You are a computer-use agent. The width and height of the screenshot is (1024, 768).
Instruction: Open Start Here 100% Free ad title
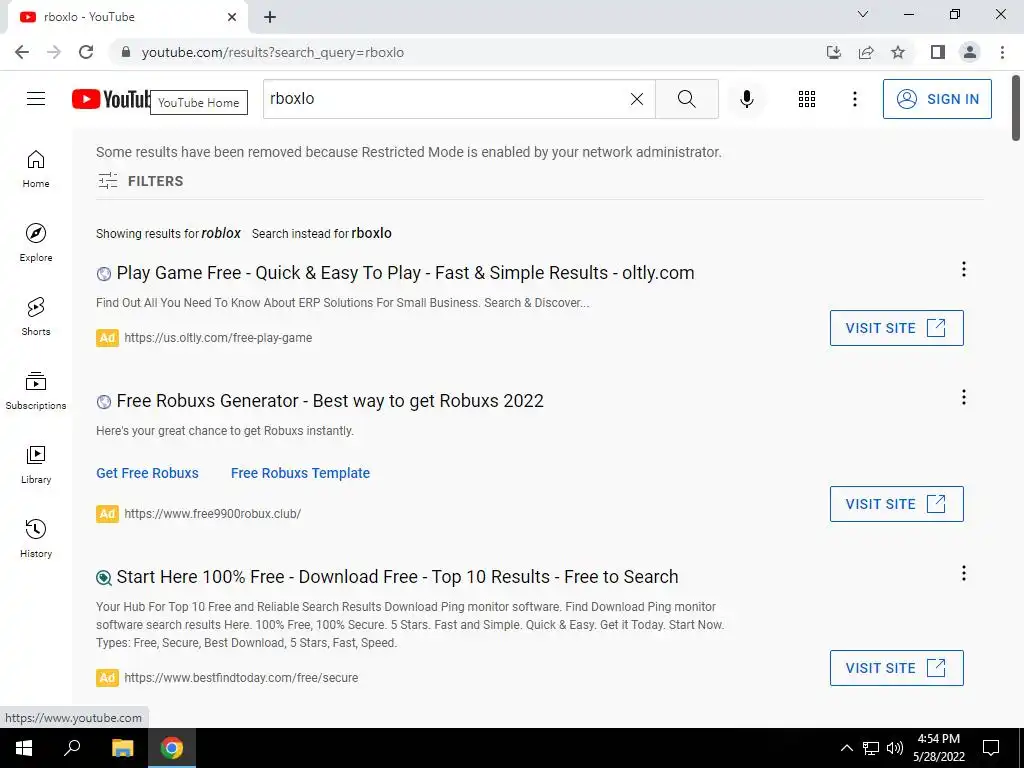[397, 577]
